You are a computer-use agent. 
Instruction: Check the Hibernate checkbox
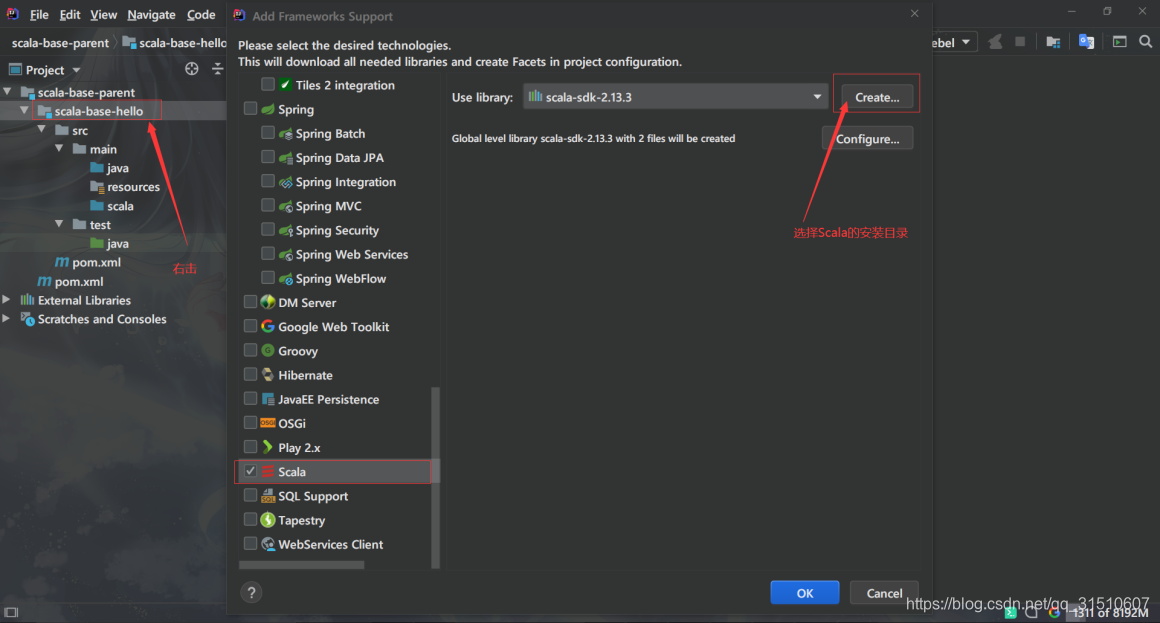(x=251, y=374)
